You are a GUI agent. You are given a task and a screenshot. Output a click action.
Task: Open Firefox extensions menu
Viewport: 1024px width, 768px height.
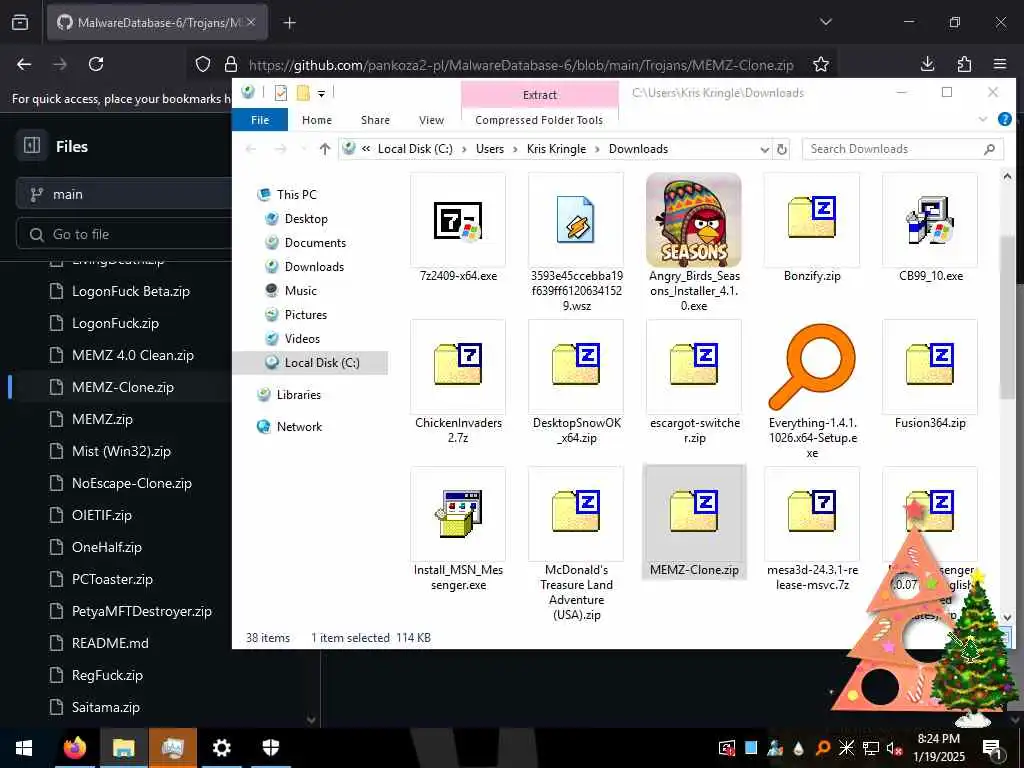(x=964, y=64)
